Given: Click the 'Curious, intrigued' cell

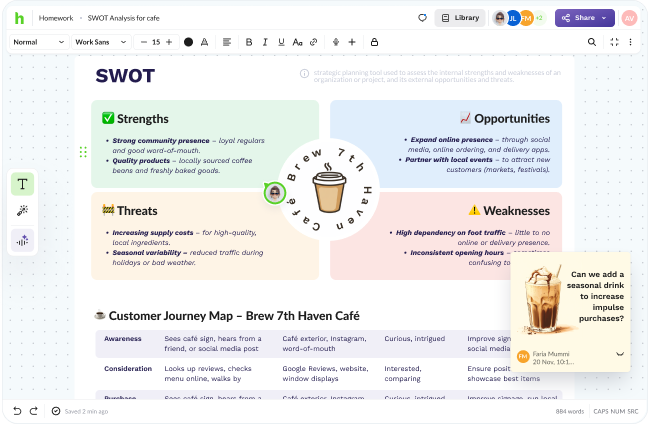Looking at the screenshot, I should (x=414, y=339).
